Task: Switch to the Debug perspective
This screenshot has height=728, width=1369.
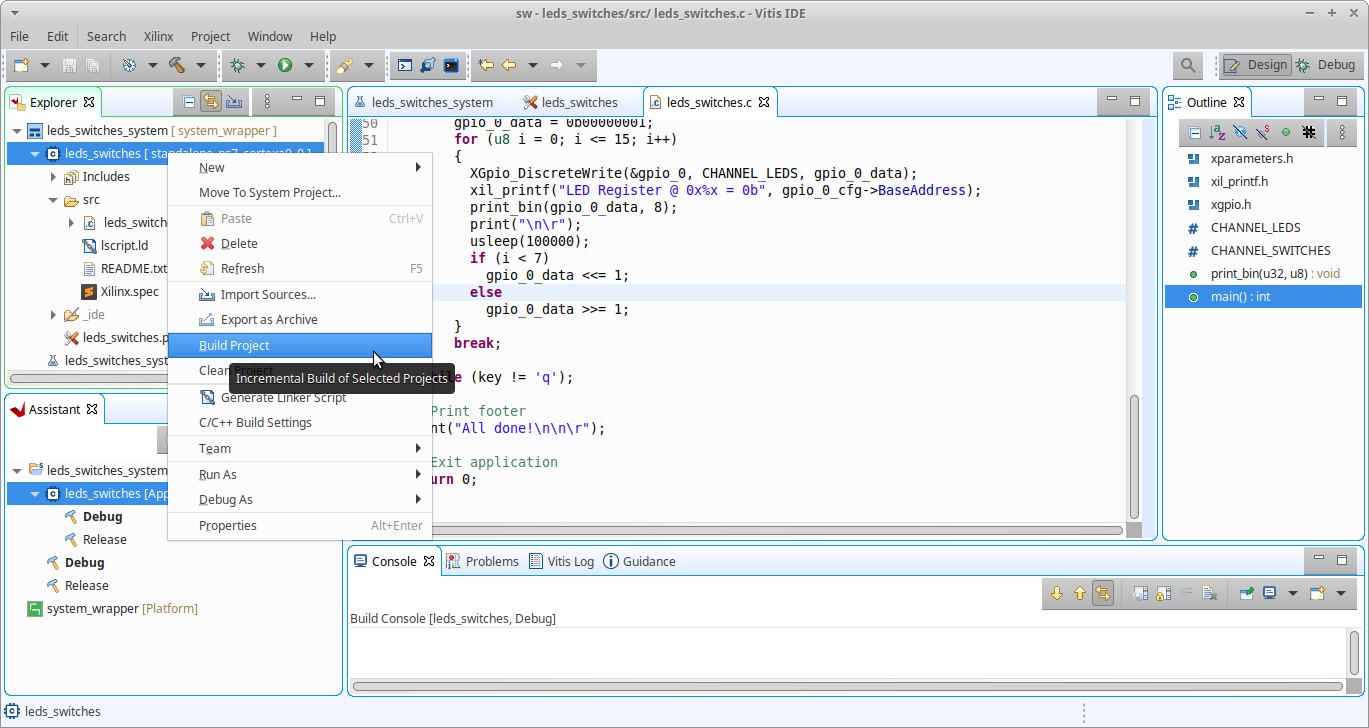Action: 1326,65
